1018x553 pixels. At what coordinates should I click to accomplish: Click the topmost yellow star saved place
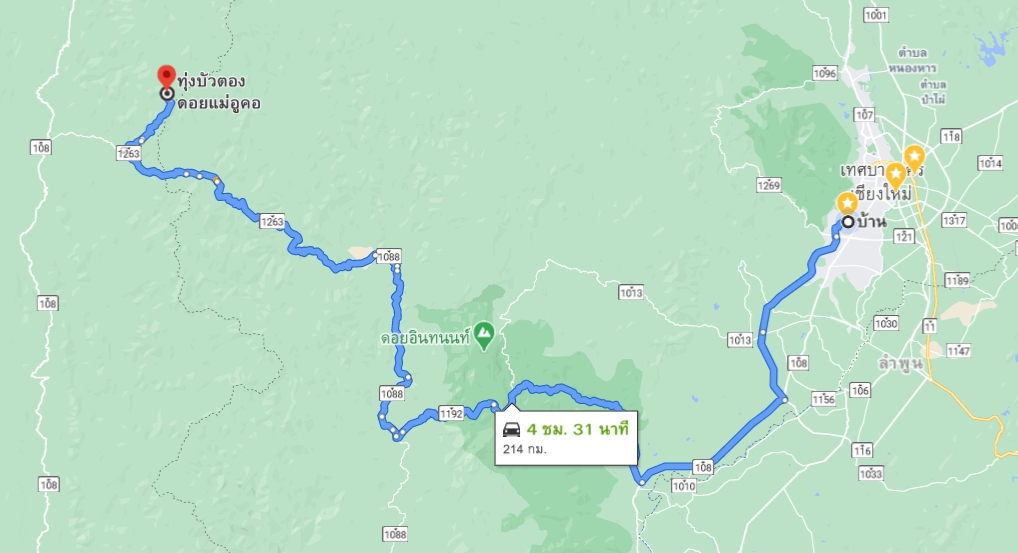(915, 157)
